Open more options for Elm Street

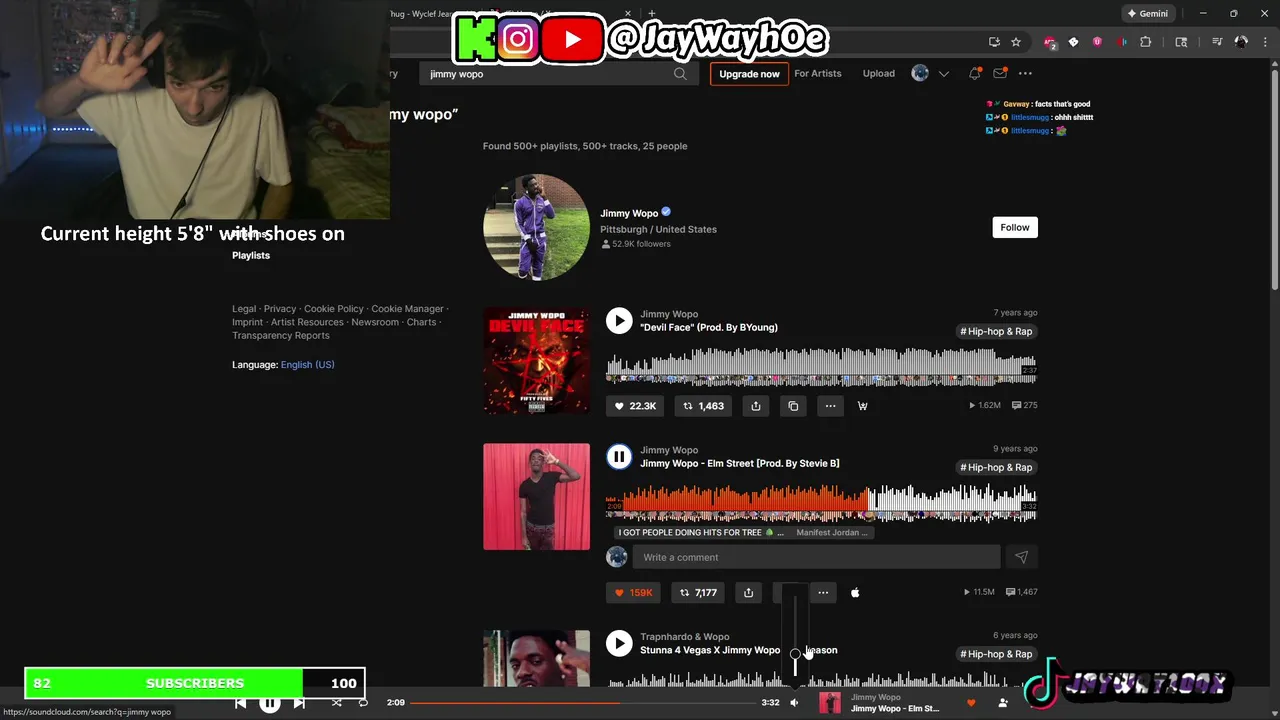point(823,592)
